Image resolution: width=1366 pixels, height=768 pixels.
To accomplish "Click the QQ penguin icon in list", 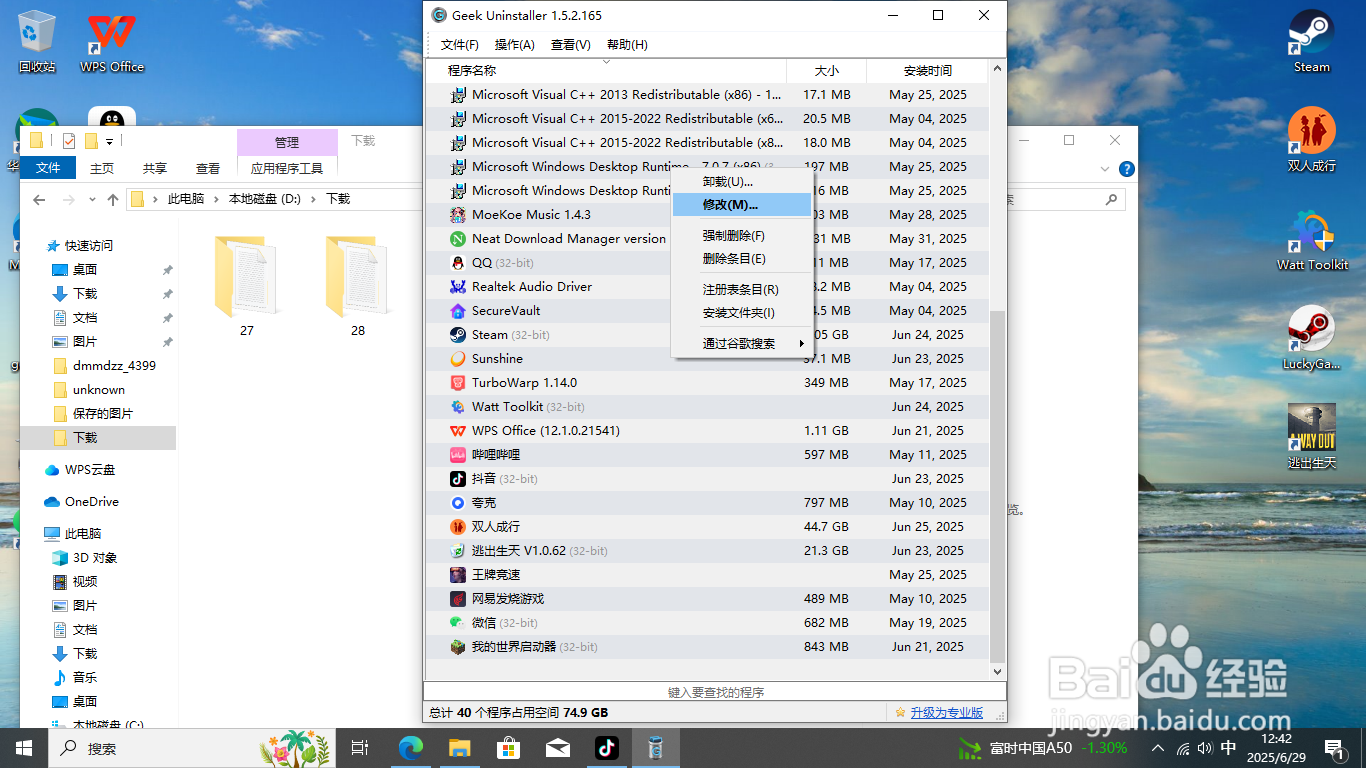I will [x=457, y=263].
